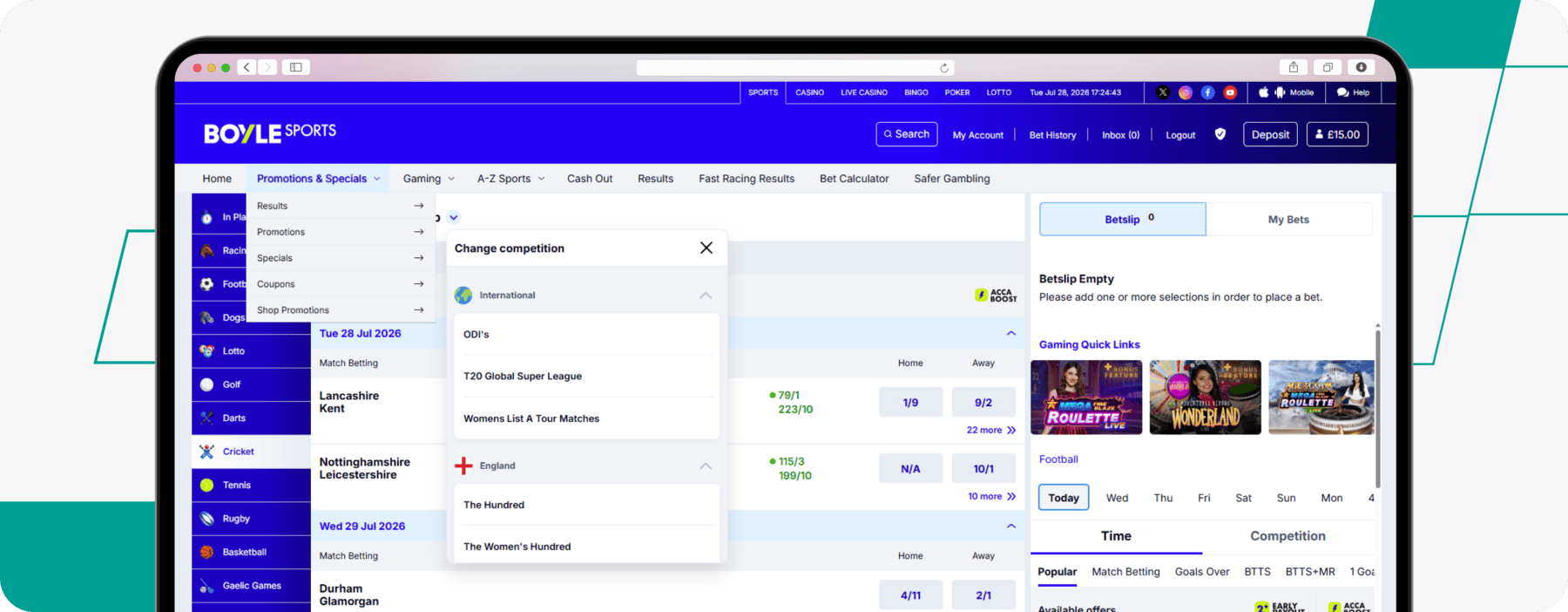Image resolution: width=1568 pixels, height=612 pixels.
Task: Open the Instagram icon in top bar
Action: tap(1186, 92)
